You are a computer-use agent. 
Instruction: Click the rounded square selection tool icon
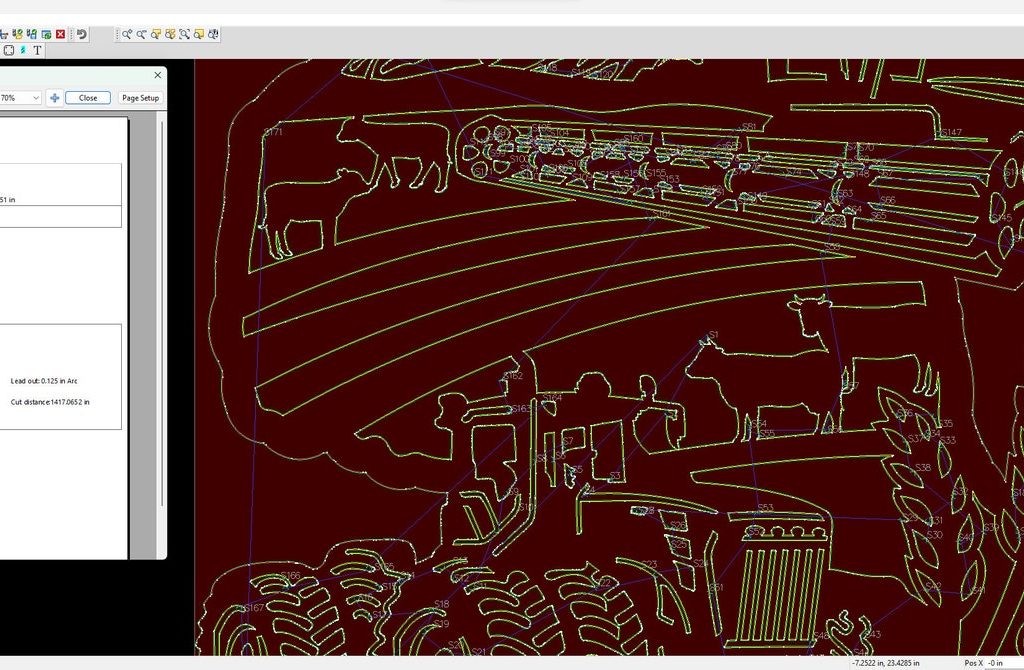(9, 50)
